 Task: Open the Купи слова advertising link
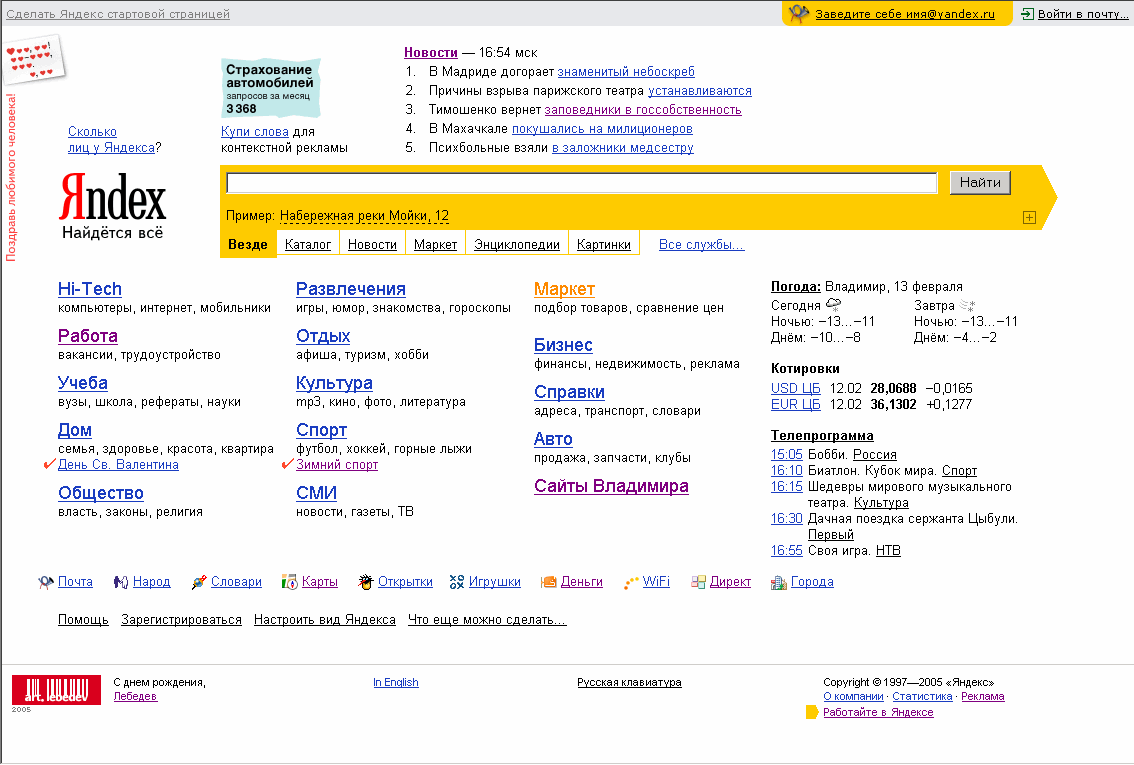pyautogui.click(x=255, y=132)
